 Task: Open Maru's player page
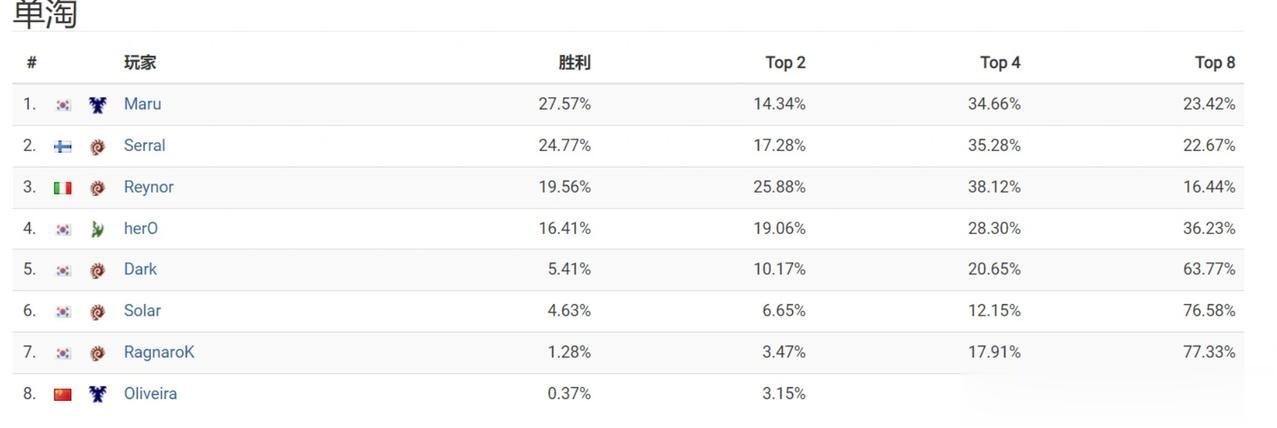(x=142, y=104)
